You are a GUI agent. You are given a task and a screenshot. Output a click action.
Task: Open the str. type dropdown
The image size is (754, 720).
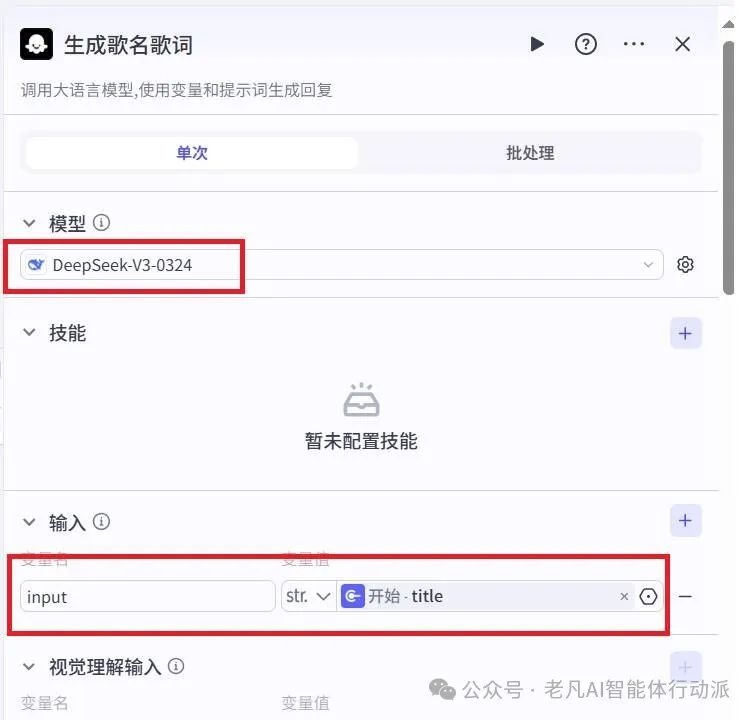tap(308, 596)
